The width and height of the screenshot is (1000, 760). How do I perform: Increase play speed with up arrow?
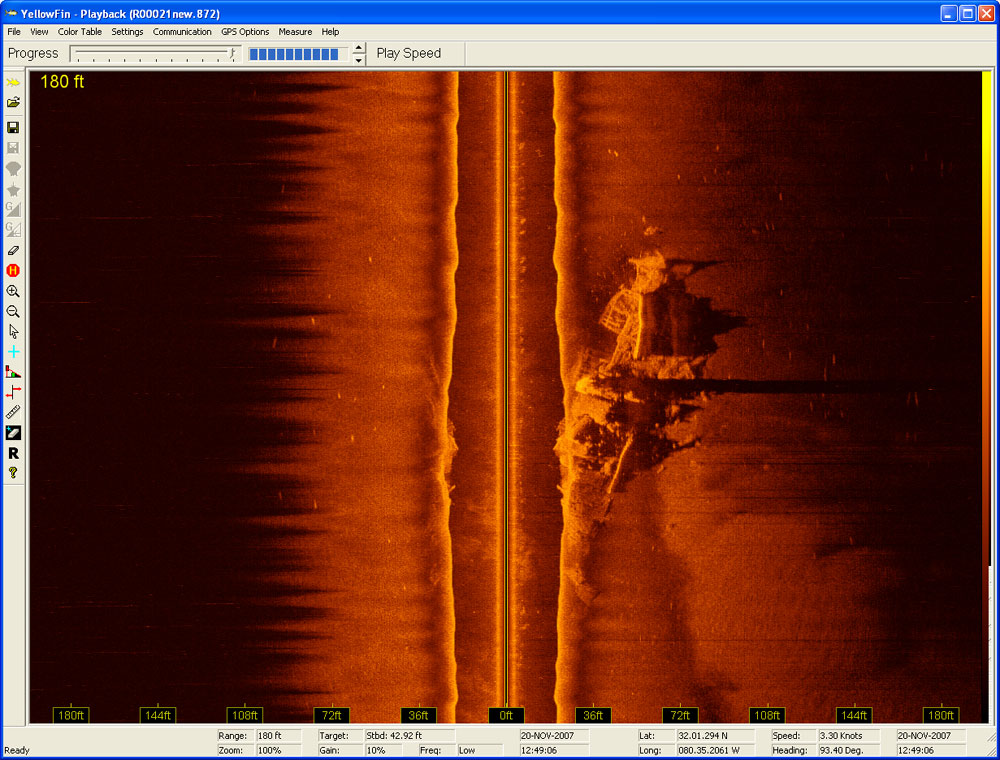[359, 48]
